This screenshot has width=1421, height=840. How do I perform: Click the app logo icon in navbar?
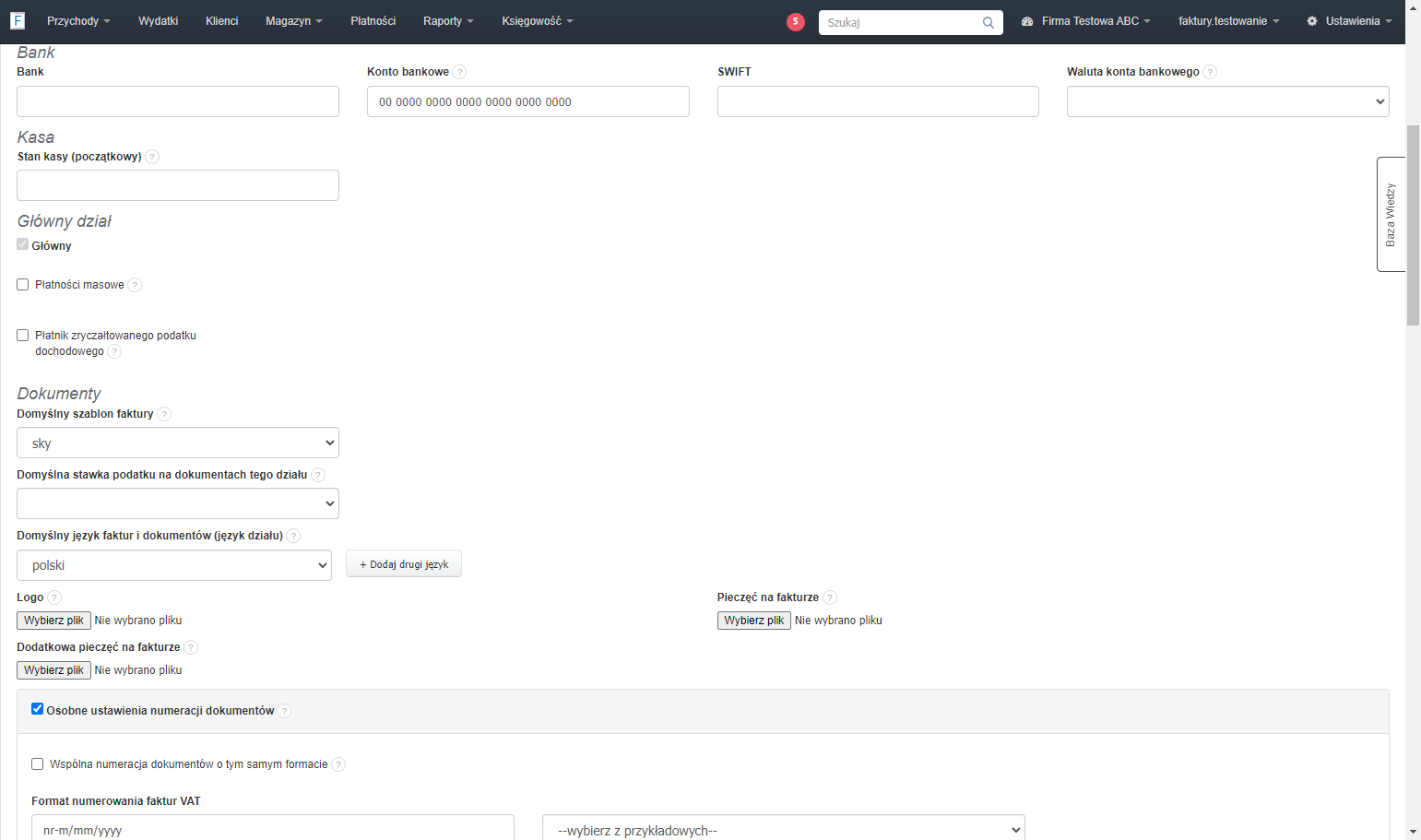[18, 20]
